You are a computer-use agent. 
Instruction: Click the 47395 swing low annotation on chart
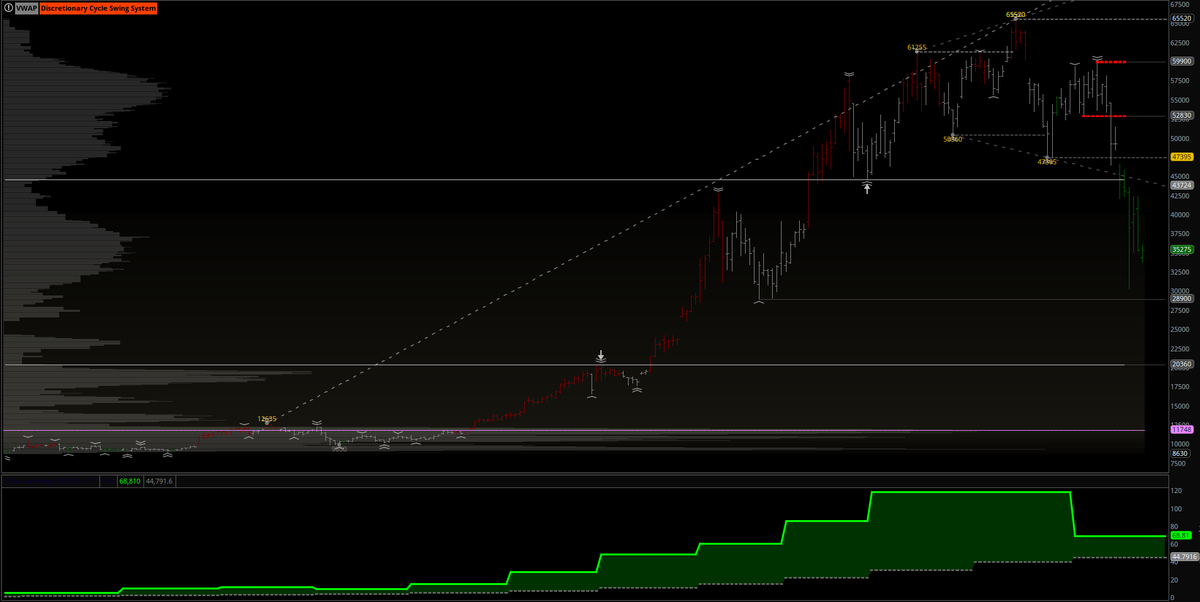(x=1047, y=161)
